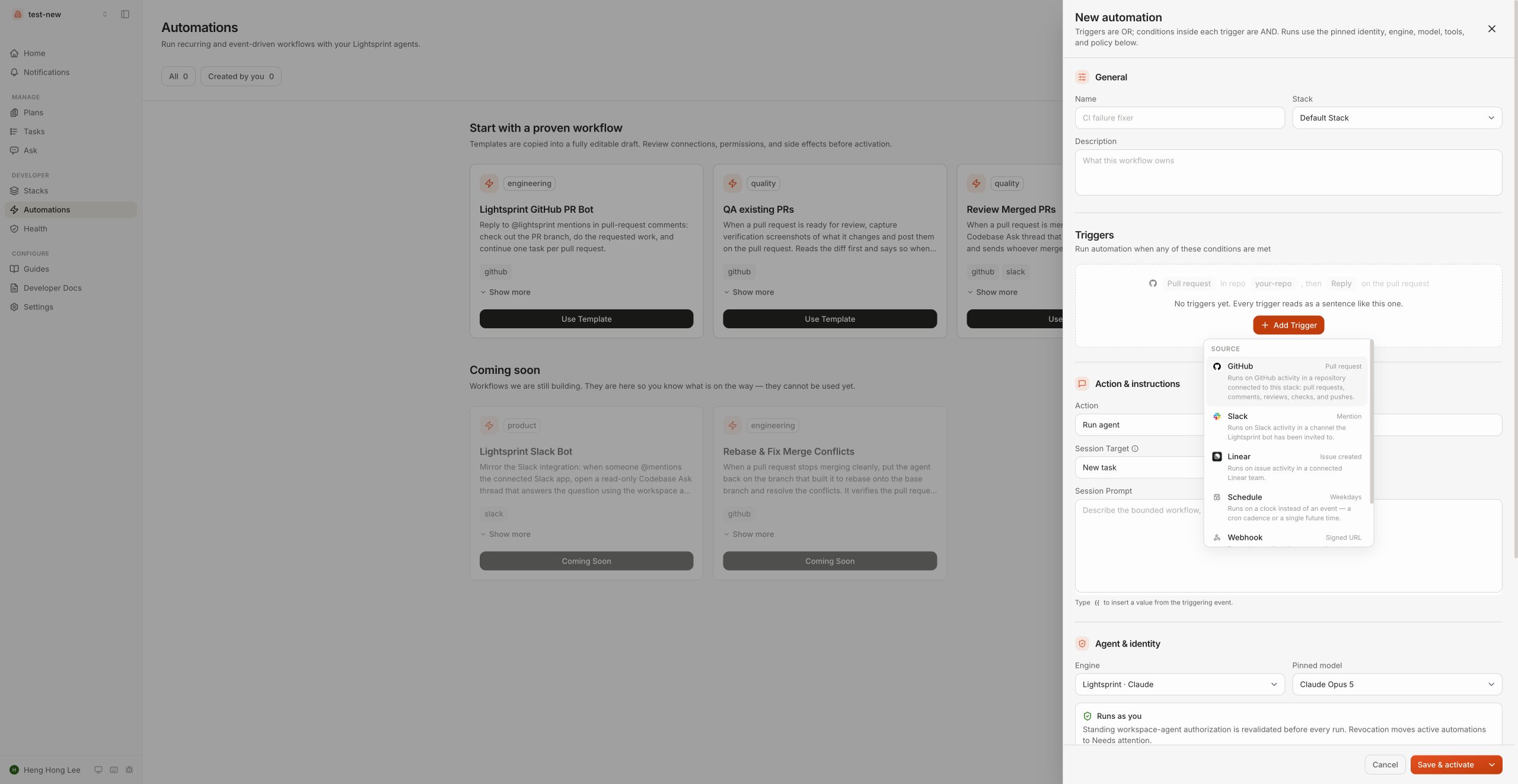
Task: Select the Created by you filter tab
Action: 241,76
